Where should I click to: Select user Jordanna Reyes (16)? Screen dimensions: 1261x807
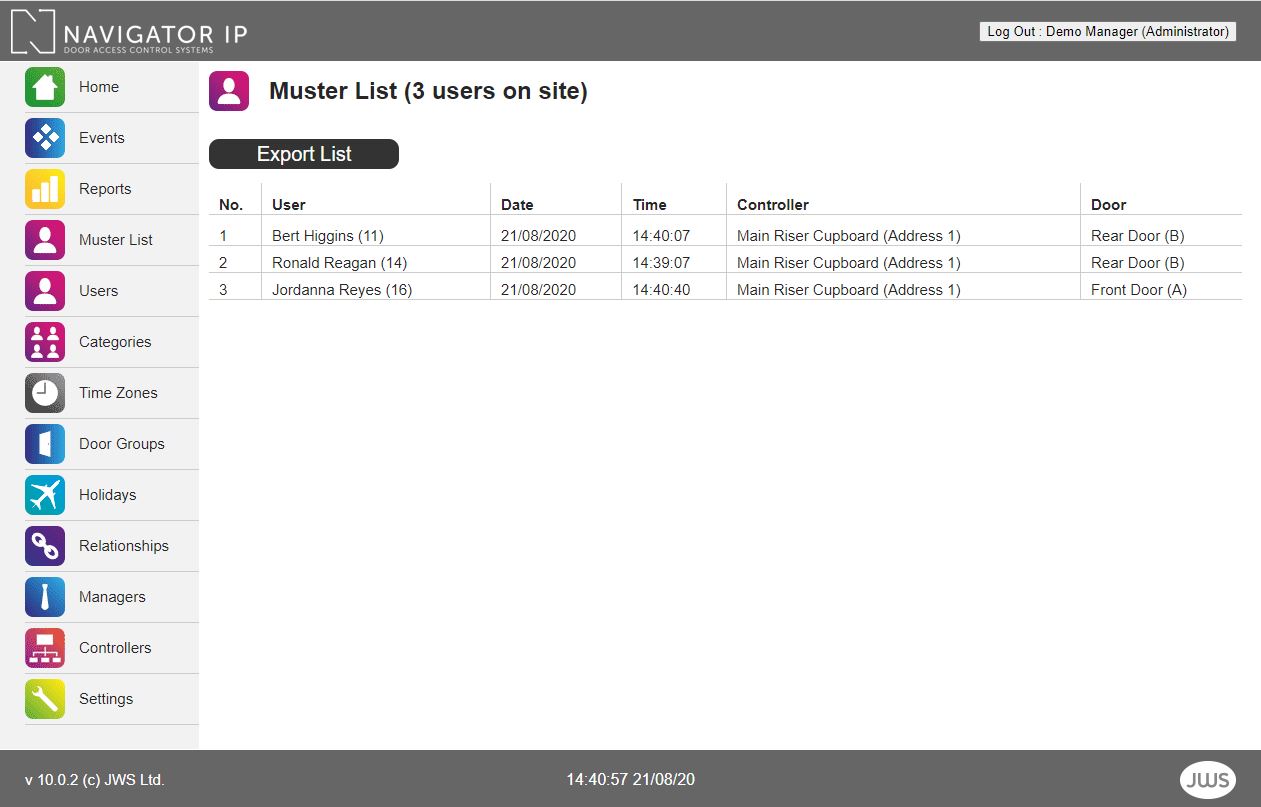click(x=342, y=290)
